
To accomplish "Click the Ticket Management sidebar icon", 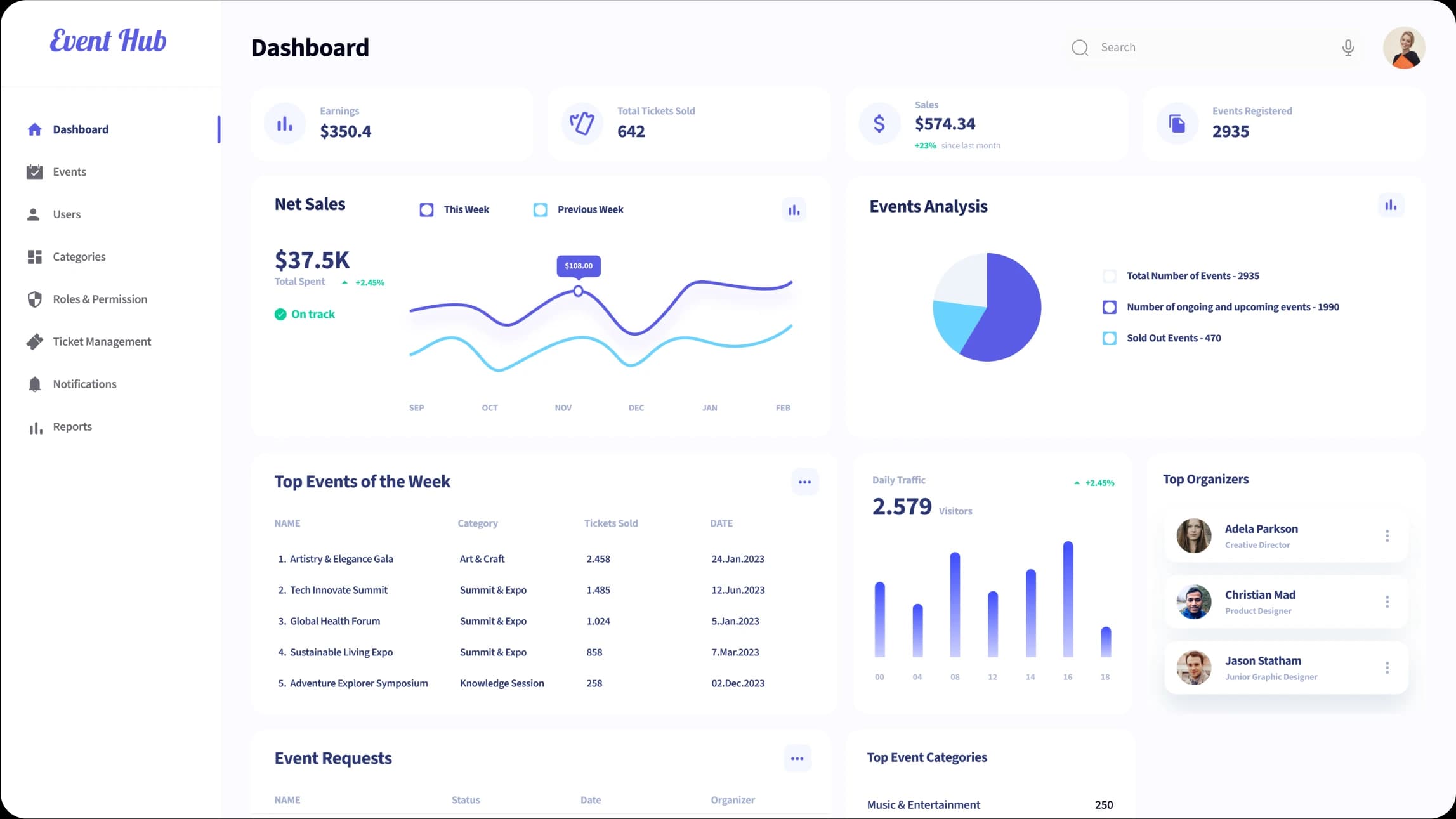I will point(35,341).
